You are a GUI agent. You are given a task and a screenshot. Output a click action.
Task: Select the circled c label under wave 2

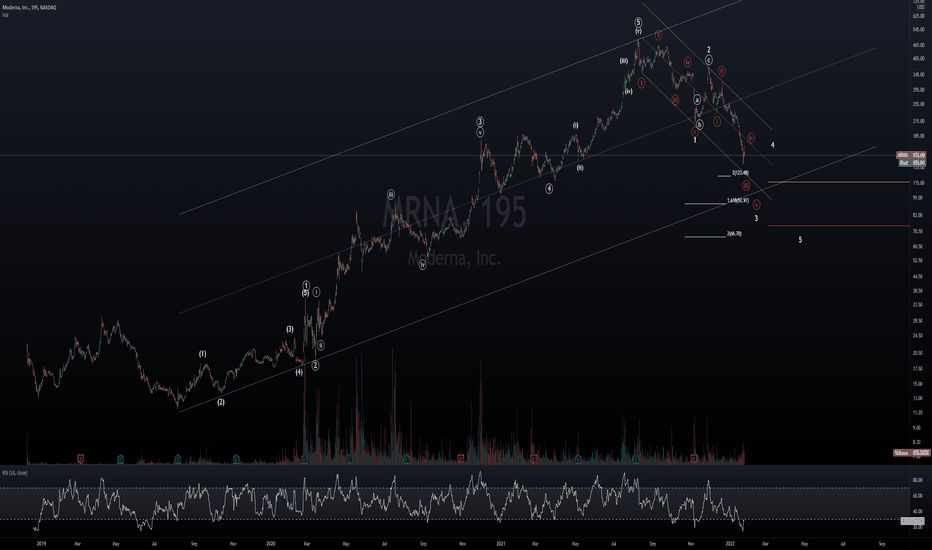point(709,60)
